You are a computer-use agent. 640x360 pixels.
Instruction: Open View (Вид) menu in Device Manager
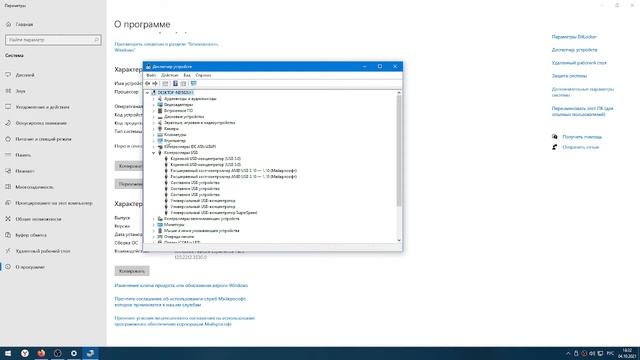(x=187, y=75)
